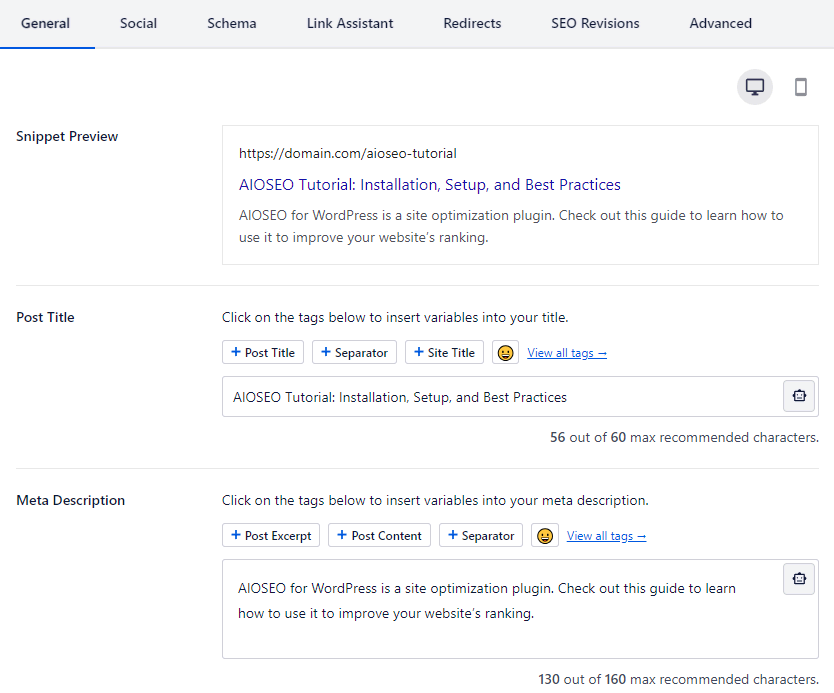Go to the Redirects tab
The width and height of the screenshot is (834, 693).
coord(472,23)
